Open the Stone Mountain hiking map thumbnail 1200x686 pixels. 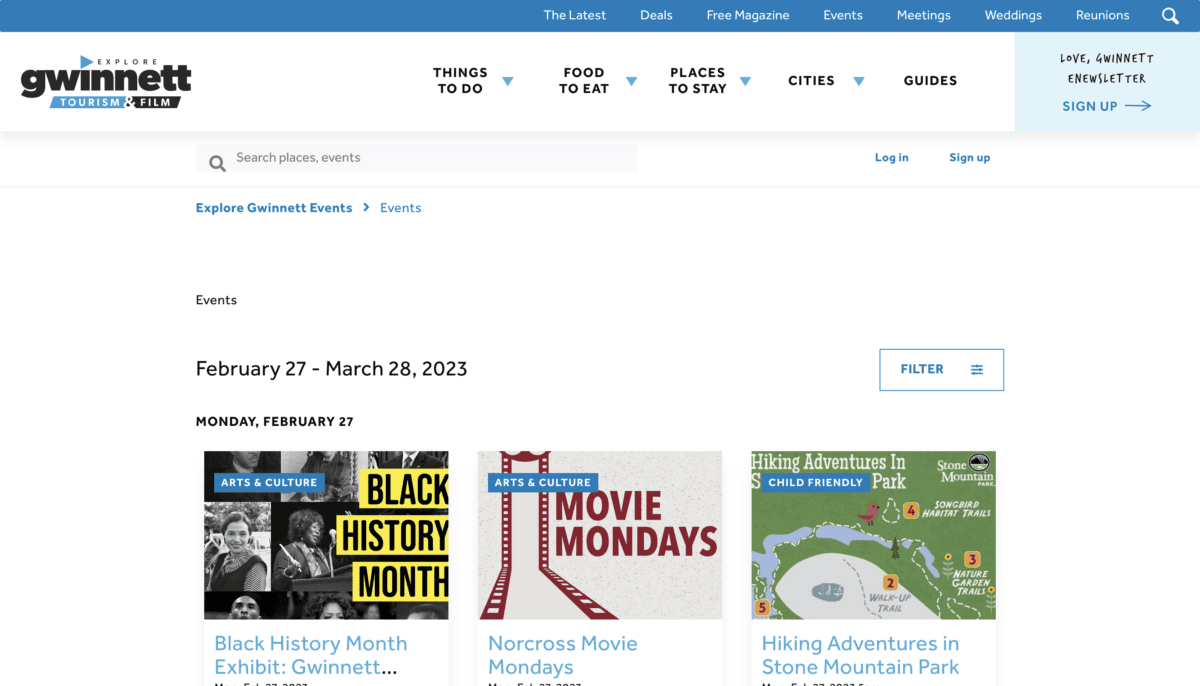pos(874,535)
